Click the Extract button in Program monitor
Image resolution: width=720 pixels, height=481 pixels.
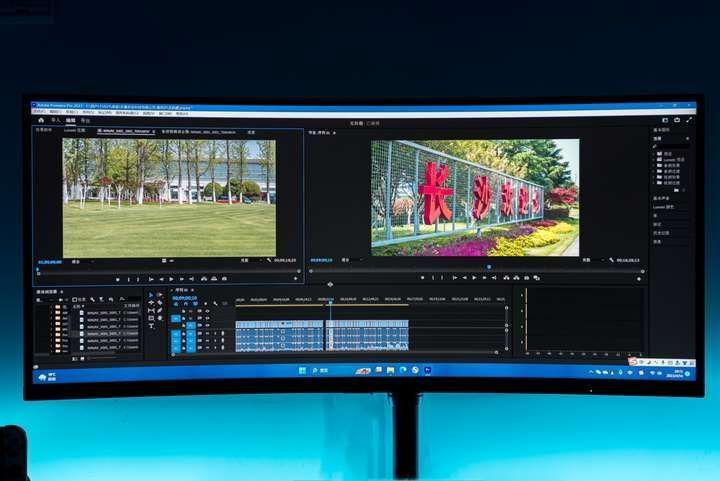(517, 278)
